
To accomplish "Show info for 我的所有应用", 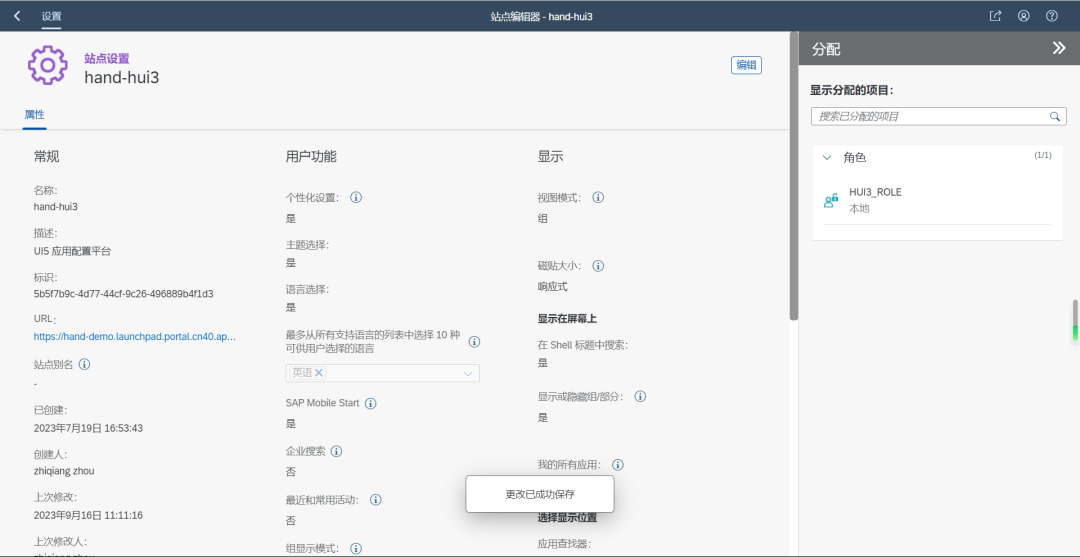I will [x=618, y=465].
